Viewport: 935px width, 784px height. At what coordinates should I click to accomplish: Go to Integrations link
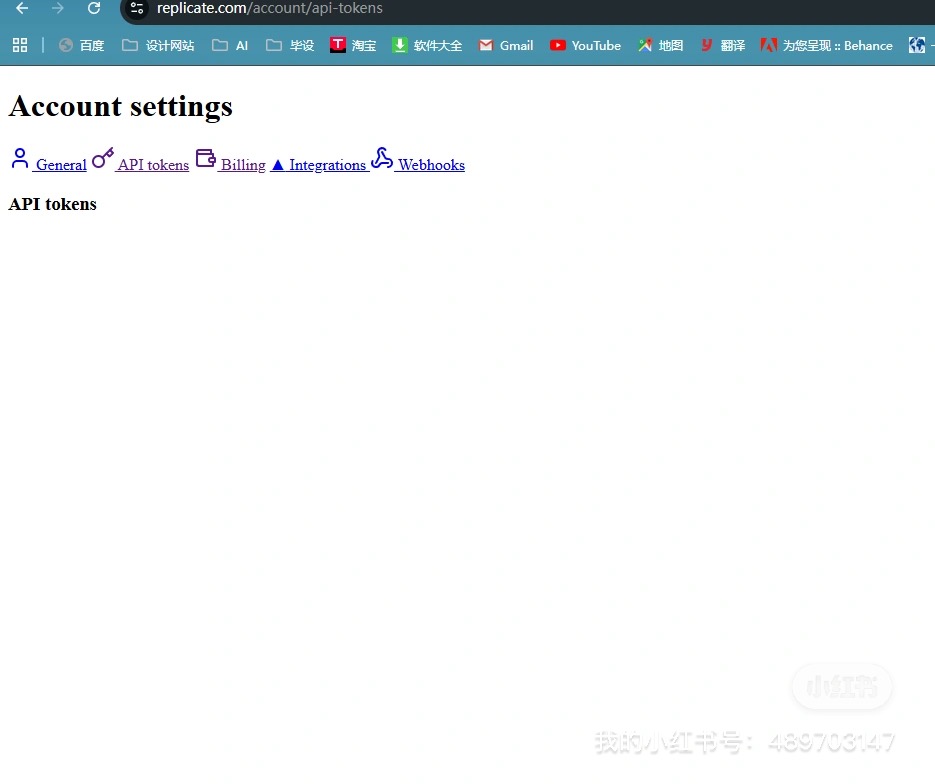click(x=327, y=165)
